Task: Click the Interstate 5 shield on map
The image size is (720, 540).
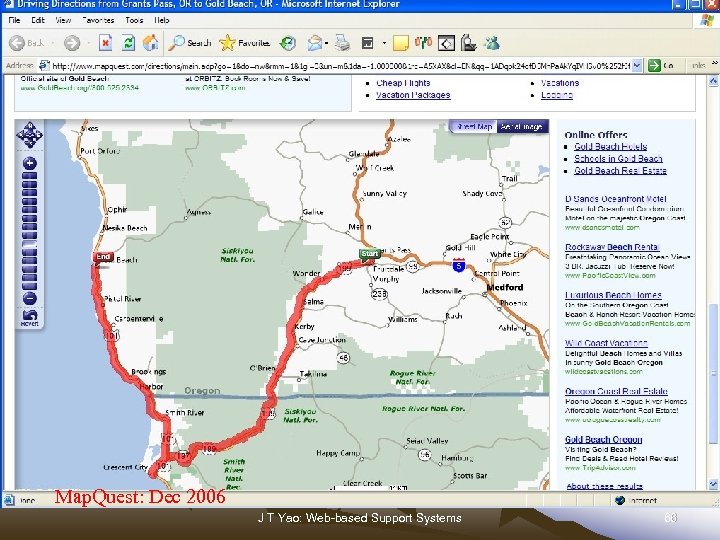Action: 459,264
